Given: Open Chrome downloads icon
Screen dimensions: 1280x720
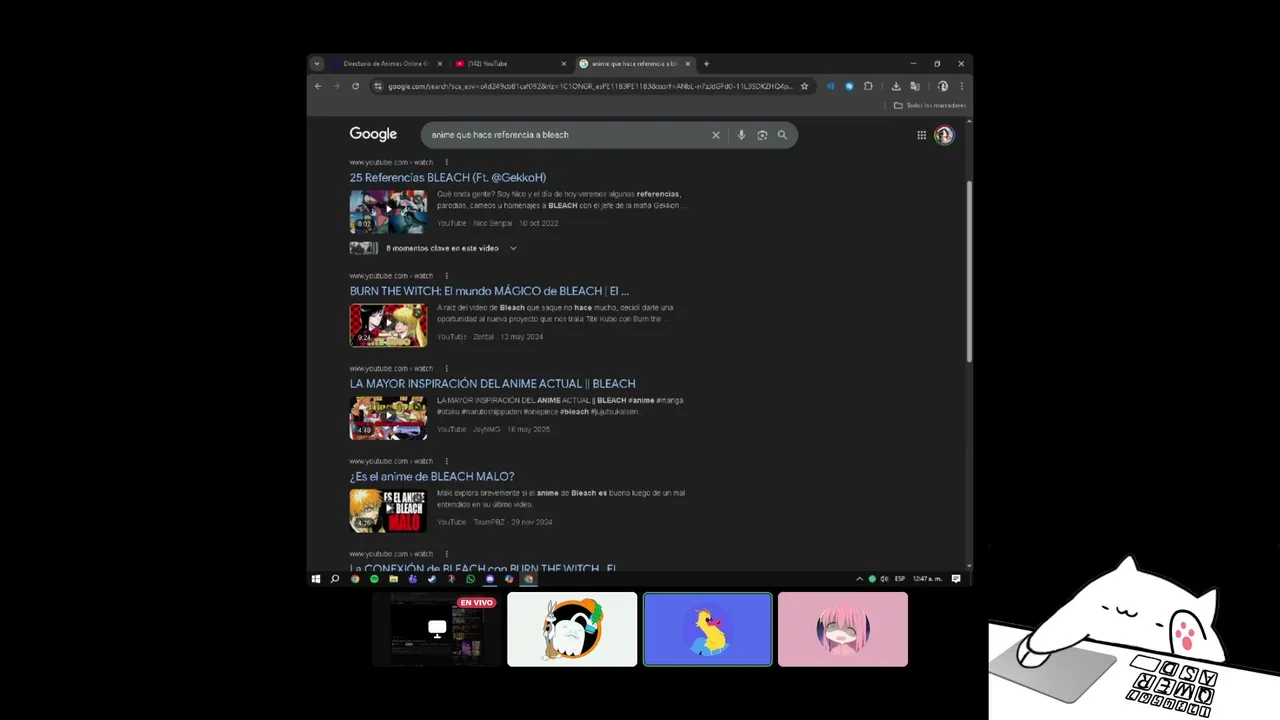Looking at the screenshot, I should click(896, 86).
